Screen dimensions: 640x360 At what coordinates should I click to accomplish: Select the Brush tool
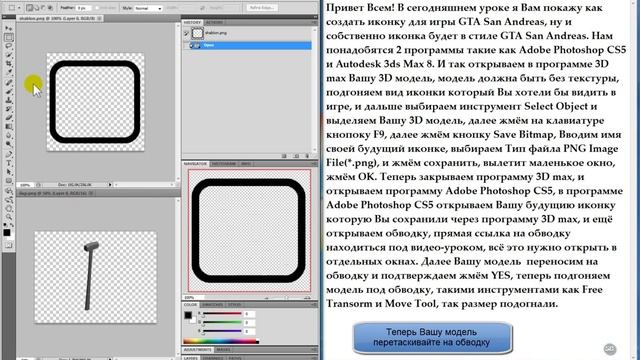(x=8, y=91)
